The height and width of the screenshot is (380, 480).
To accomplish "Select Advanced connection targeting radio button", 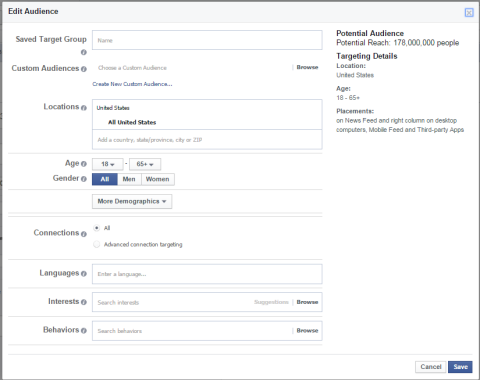I will 97,244.
